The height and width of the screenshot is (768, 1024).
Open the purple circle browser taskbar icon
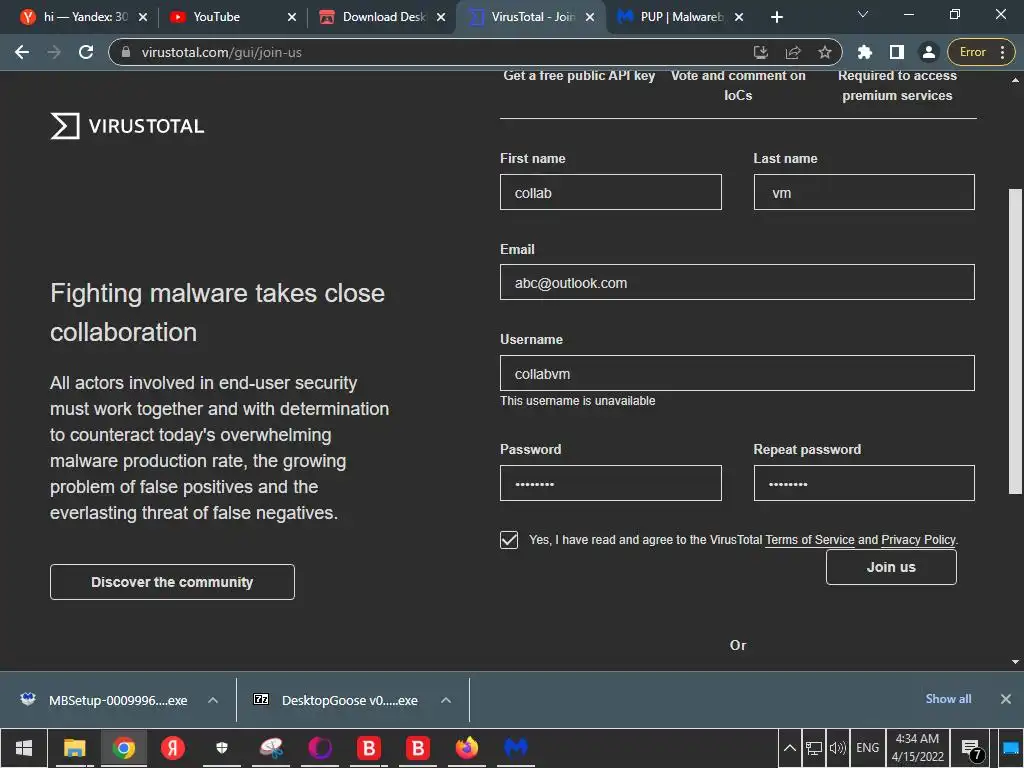[x=320, y=748]
